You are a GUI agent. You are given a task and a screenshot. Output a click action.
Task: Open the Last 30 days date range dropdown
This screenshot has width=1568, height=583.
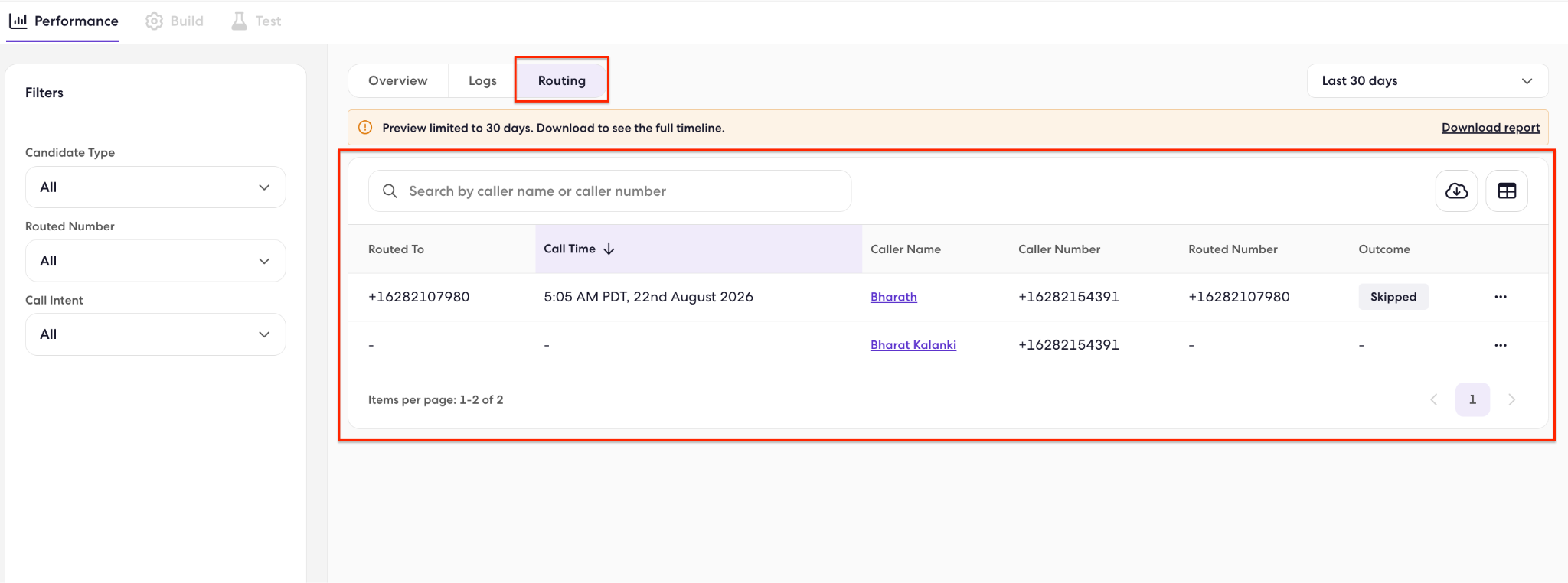[1427, 80]
